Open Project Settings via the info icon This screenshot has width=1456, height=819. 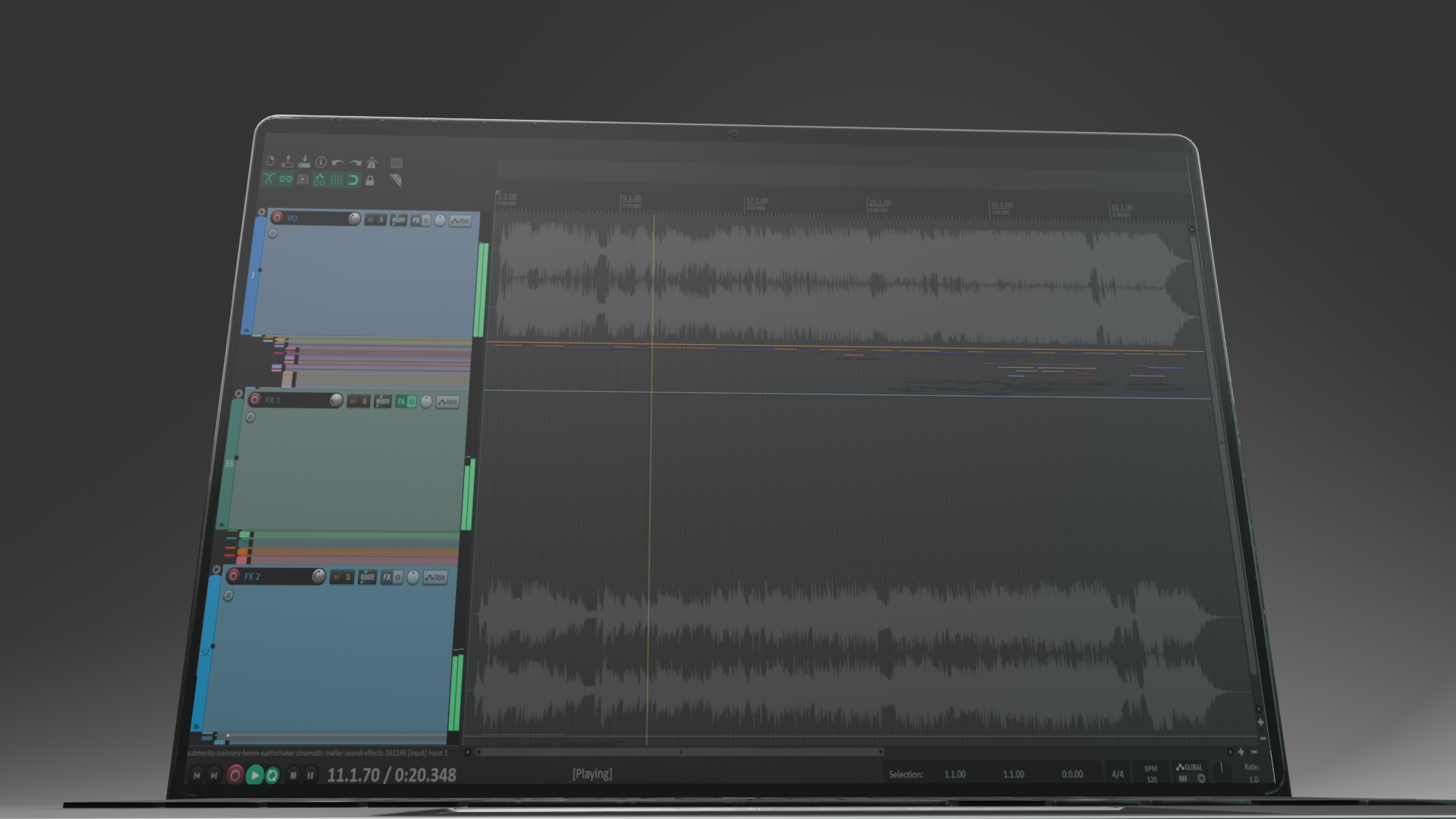click(321, 162)
